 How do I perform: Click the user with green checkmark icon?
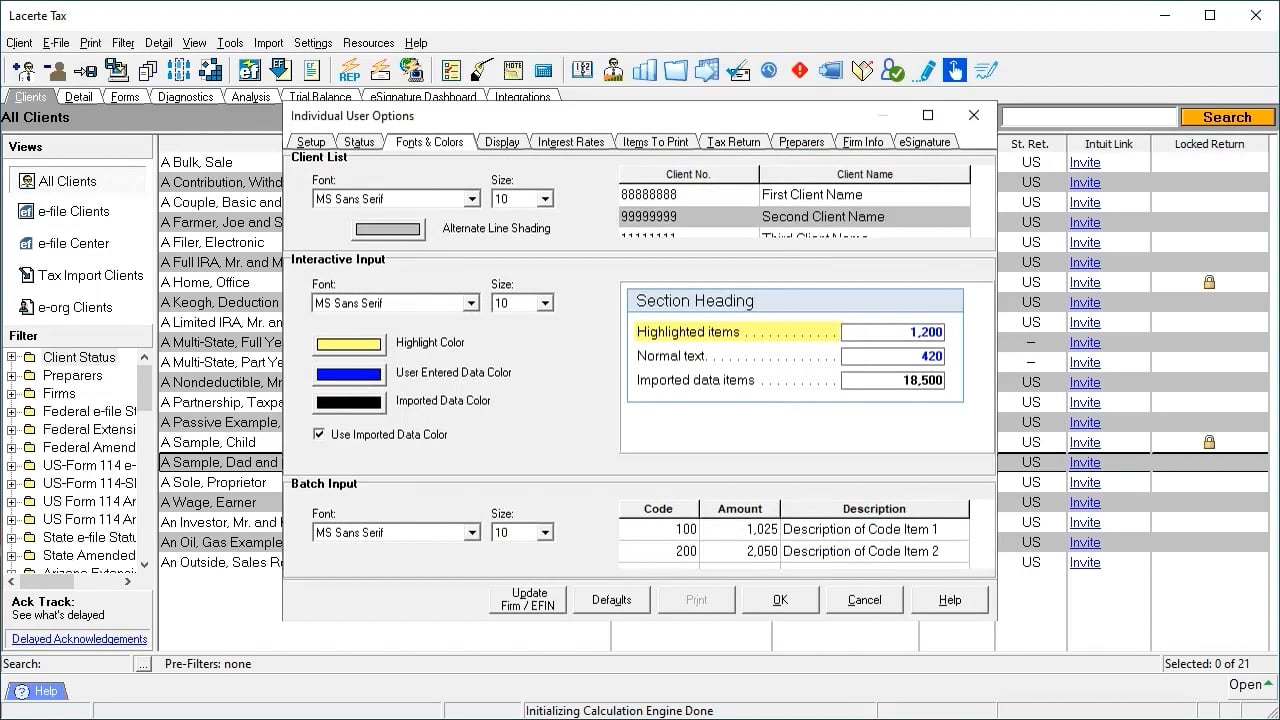(892, 70)
